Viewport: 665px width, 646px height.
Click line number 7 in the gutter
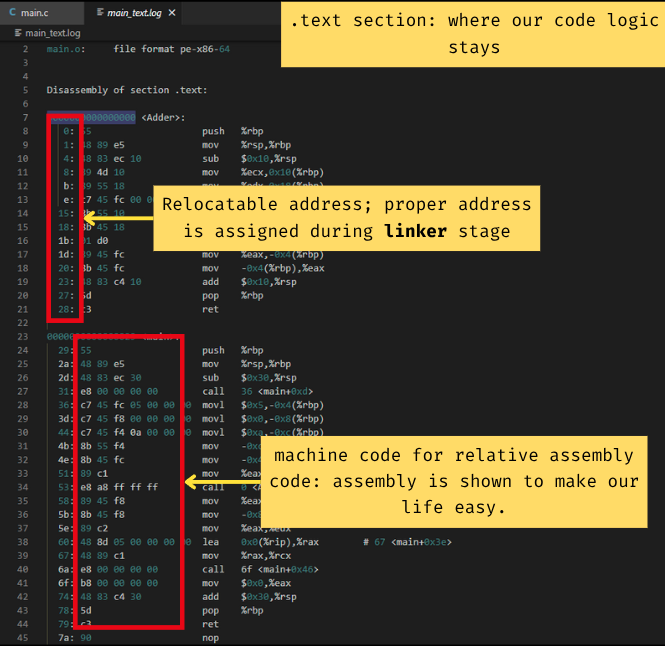coord(26,117)
